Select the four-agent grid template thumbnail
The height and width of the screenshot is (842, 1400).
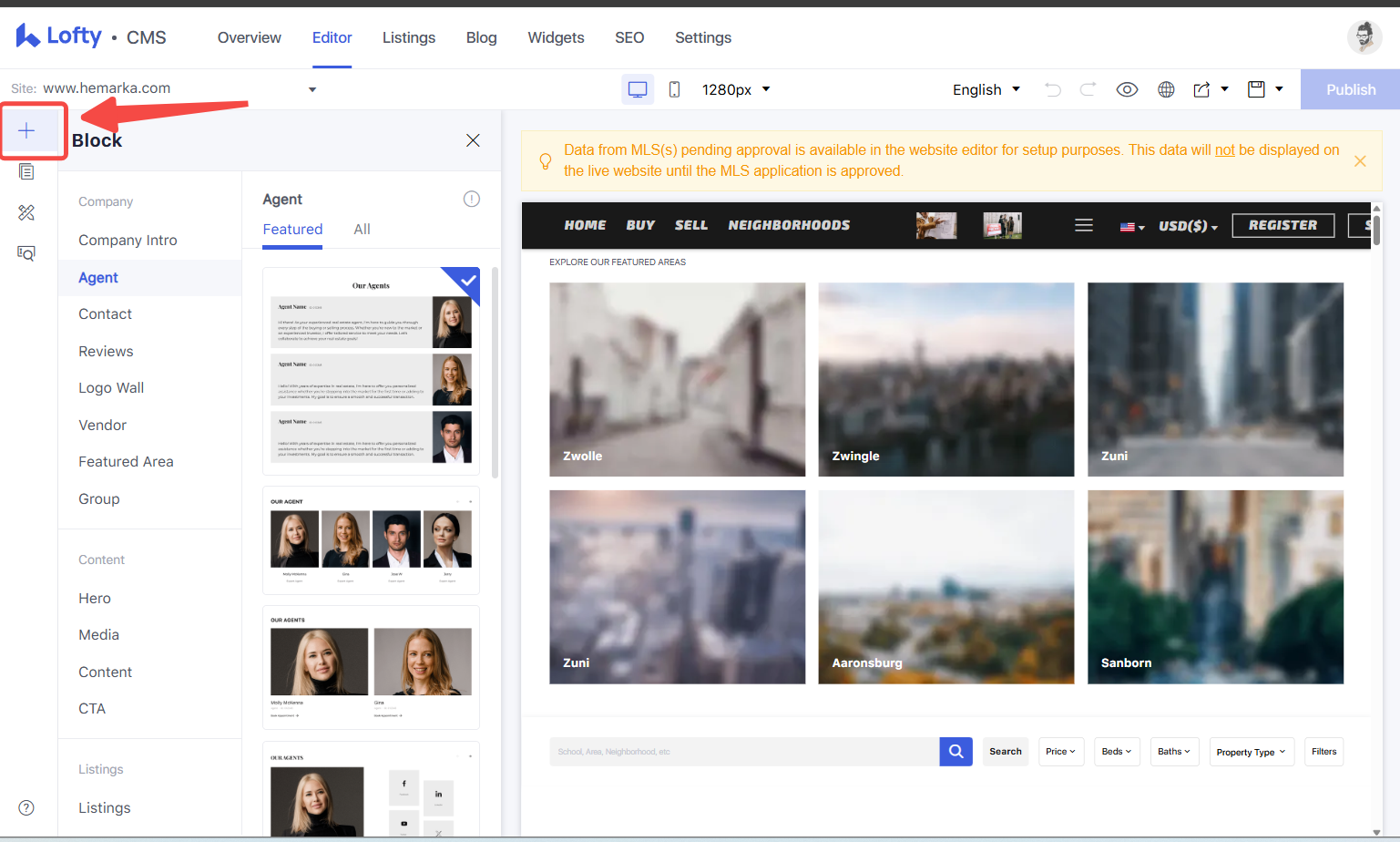(x=371, y=540)
